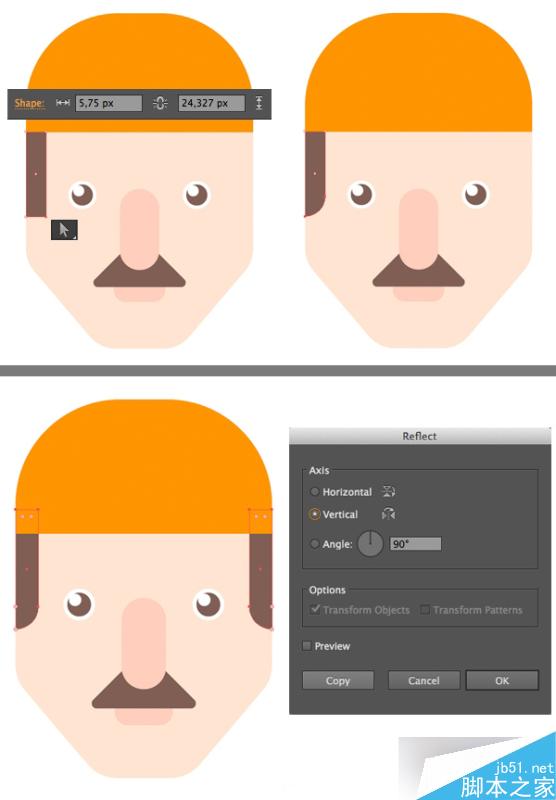Click the shape width icon
Viewport: 556px width, 800px height.
coord(63,103)
